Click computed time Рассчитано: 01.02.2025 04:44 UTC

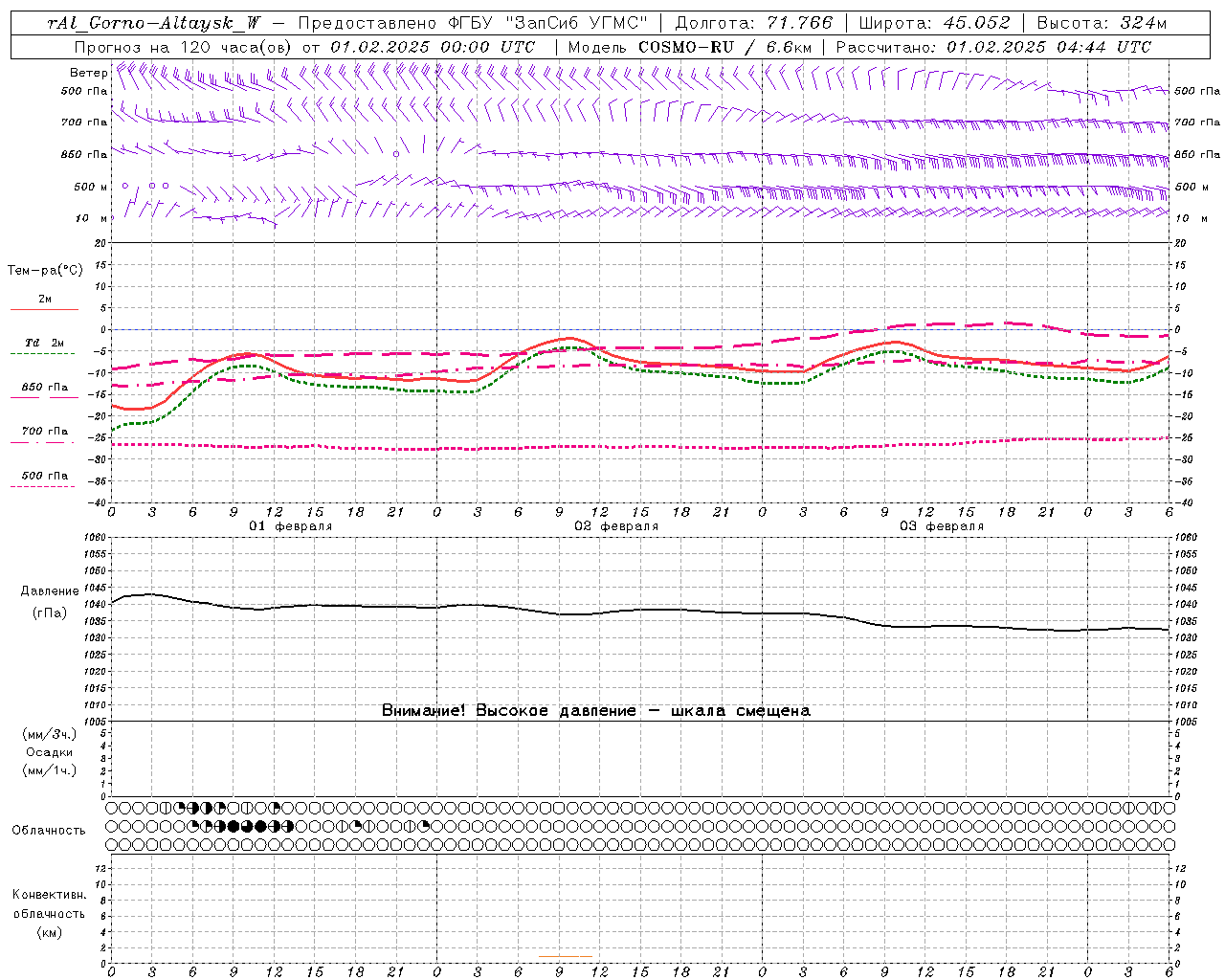click(x=993, y=47)
